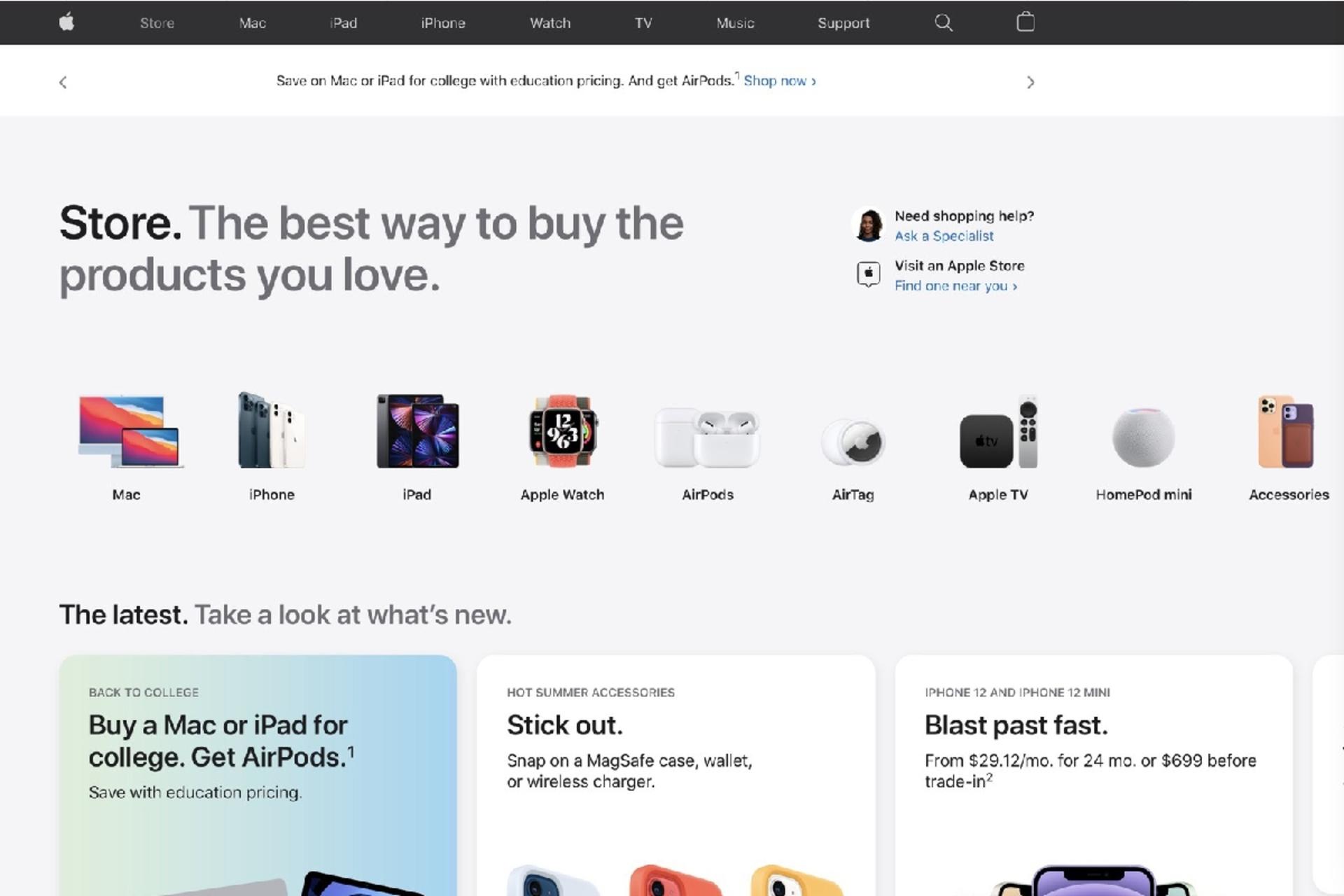
Task: Open the shopping bag icon
Action: 1025,22
